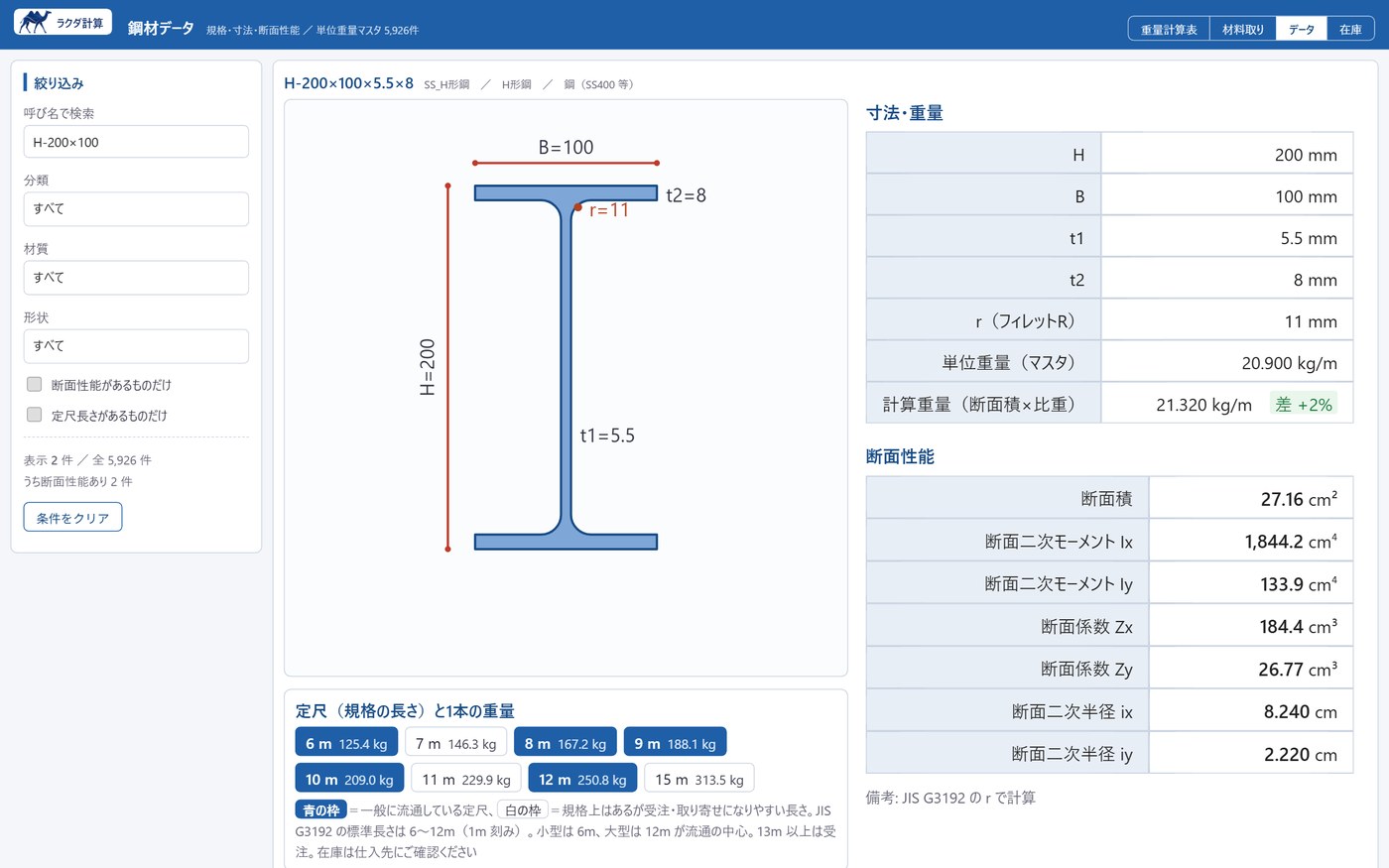Click the 20.900 kg/m unit weight value
This screenshot has width=1389, height=868.
(x=1289, y=363)
